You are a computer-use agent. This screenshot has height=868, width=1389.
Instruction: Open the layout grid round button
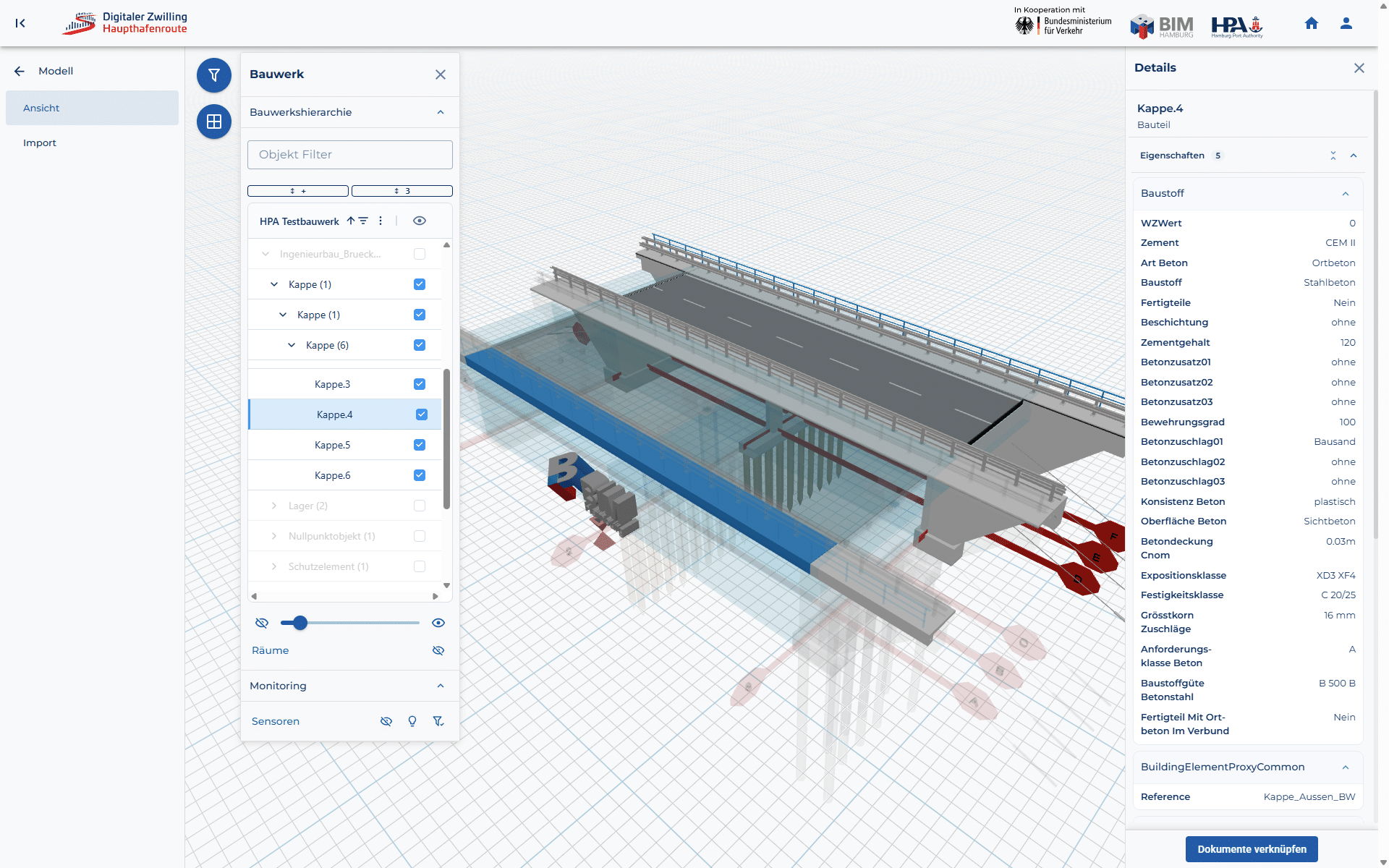[x=214, y=122]
